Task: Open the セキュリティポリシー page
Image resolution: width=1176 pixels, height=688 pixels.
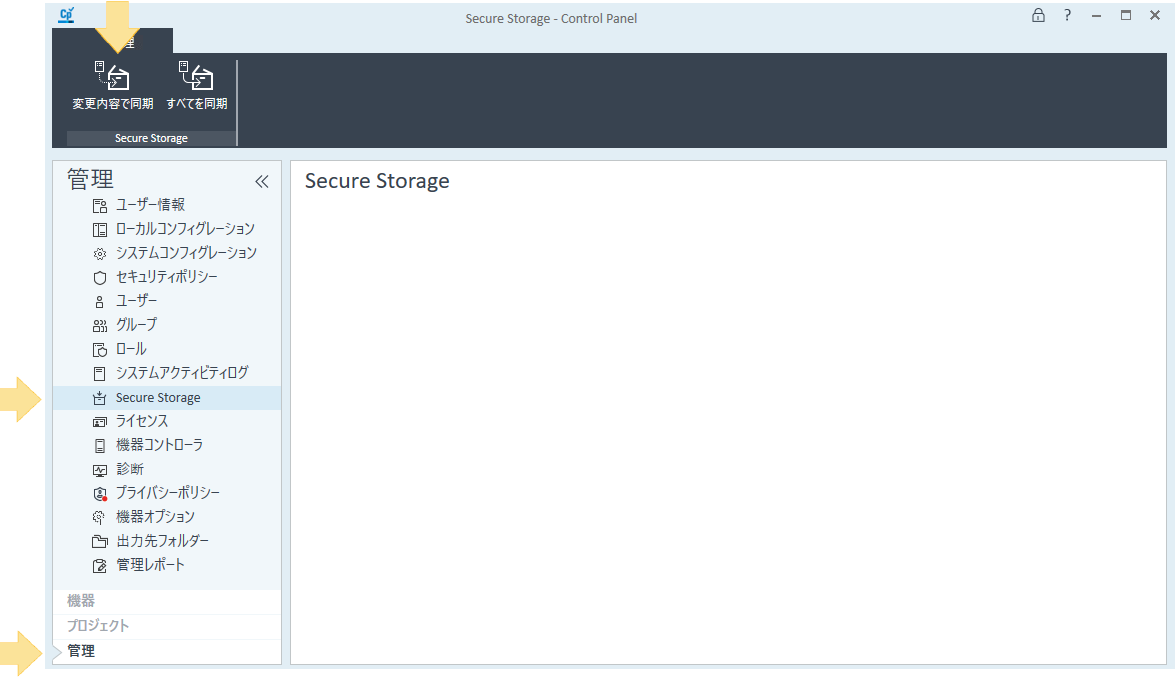Action: (x=166, y=277)
